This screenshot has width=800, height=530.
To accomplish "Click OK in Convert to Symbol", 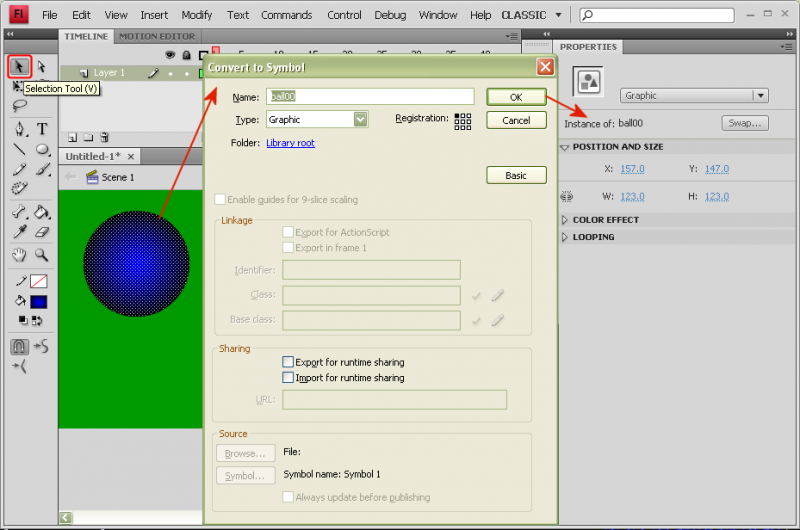I will pyautogui.click(x=516, y=97).
